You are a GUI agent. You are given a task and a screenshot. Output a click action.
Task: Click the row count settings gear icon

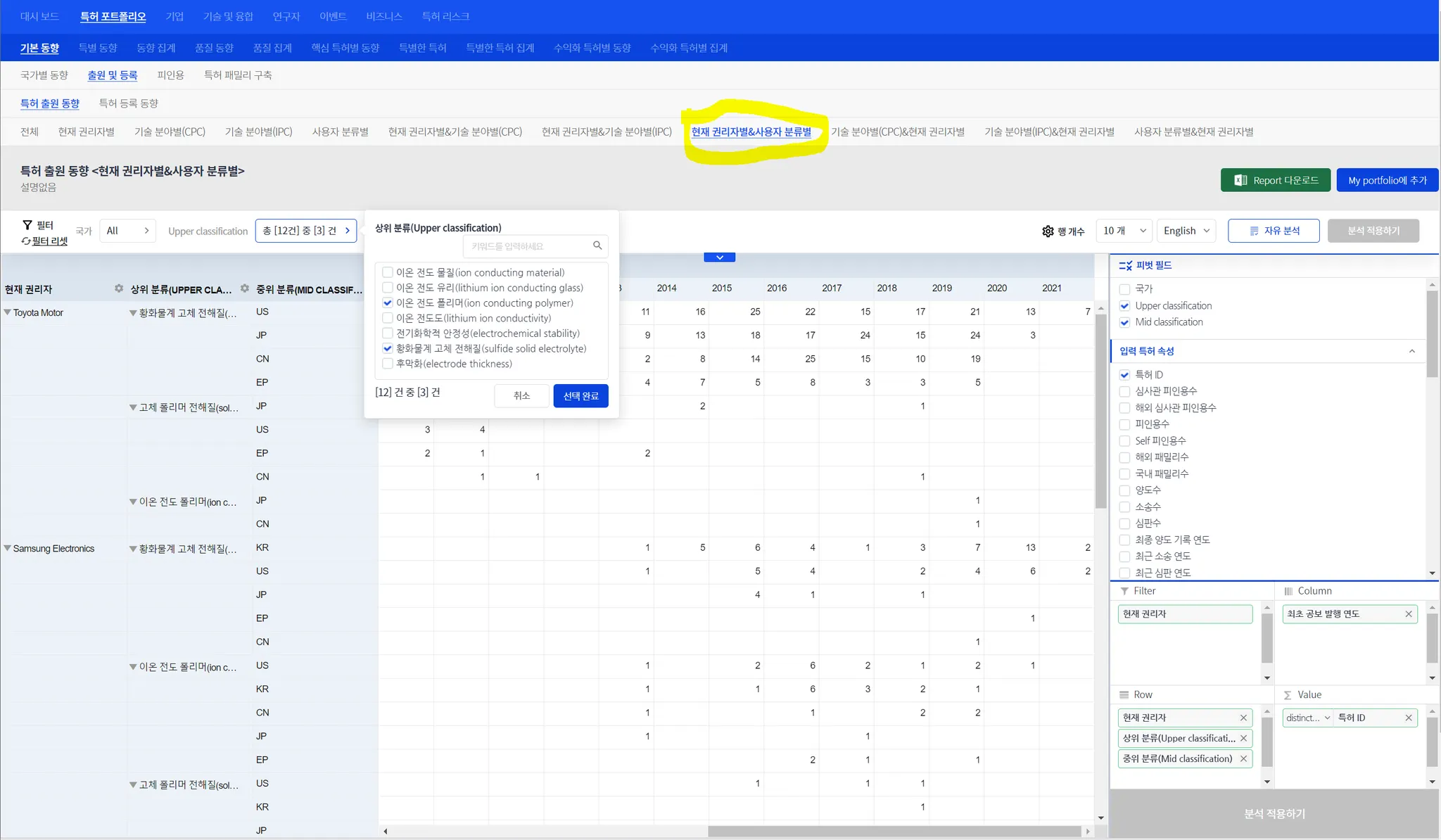click(1048, 231)
